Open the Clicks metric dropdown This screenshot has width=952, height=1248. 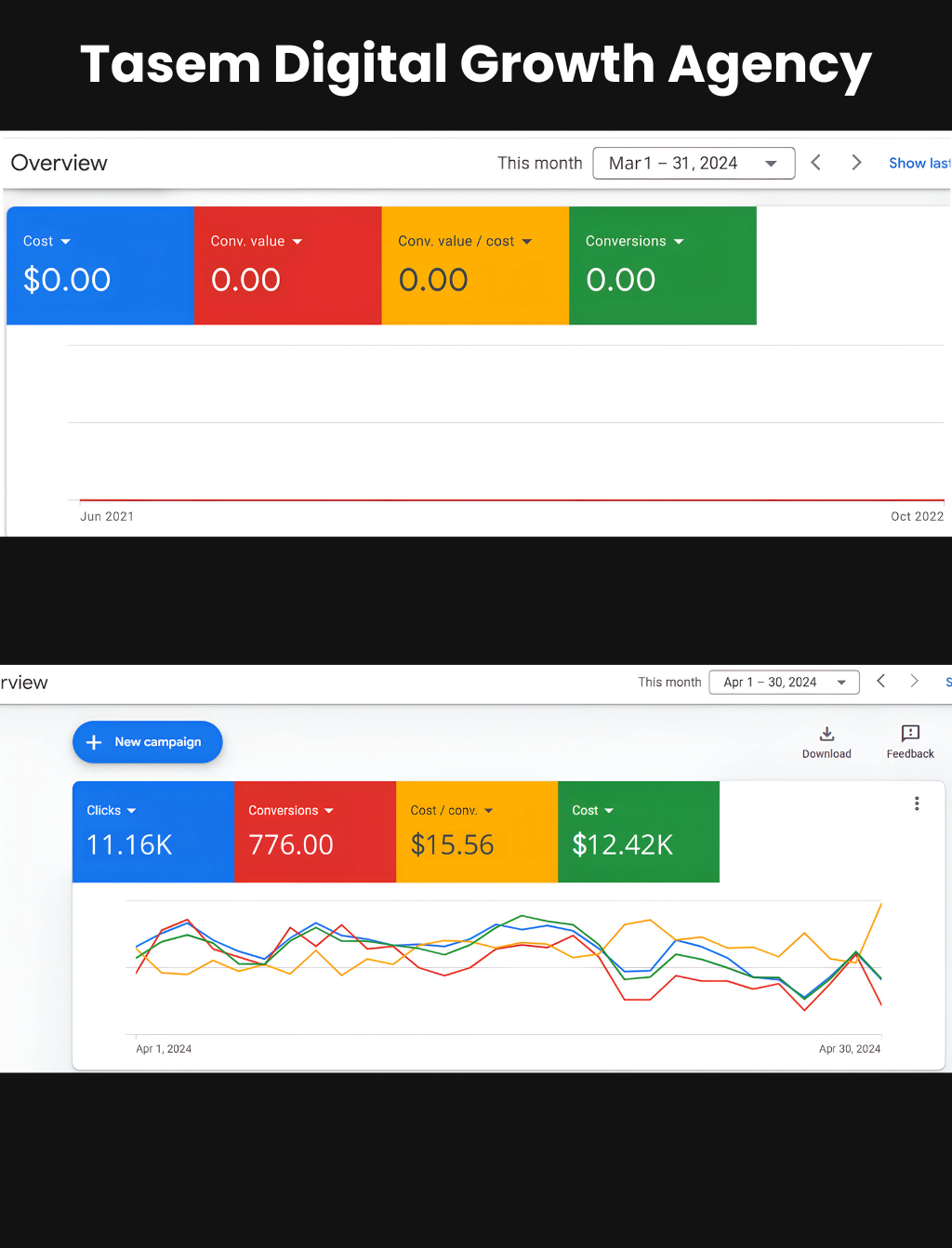112,810
